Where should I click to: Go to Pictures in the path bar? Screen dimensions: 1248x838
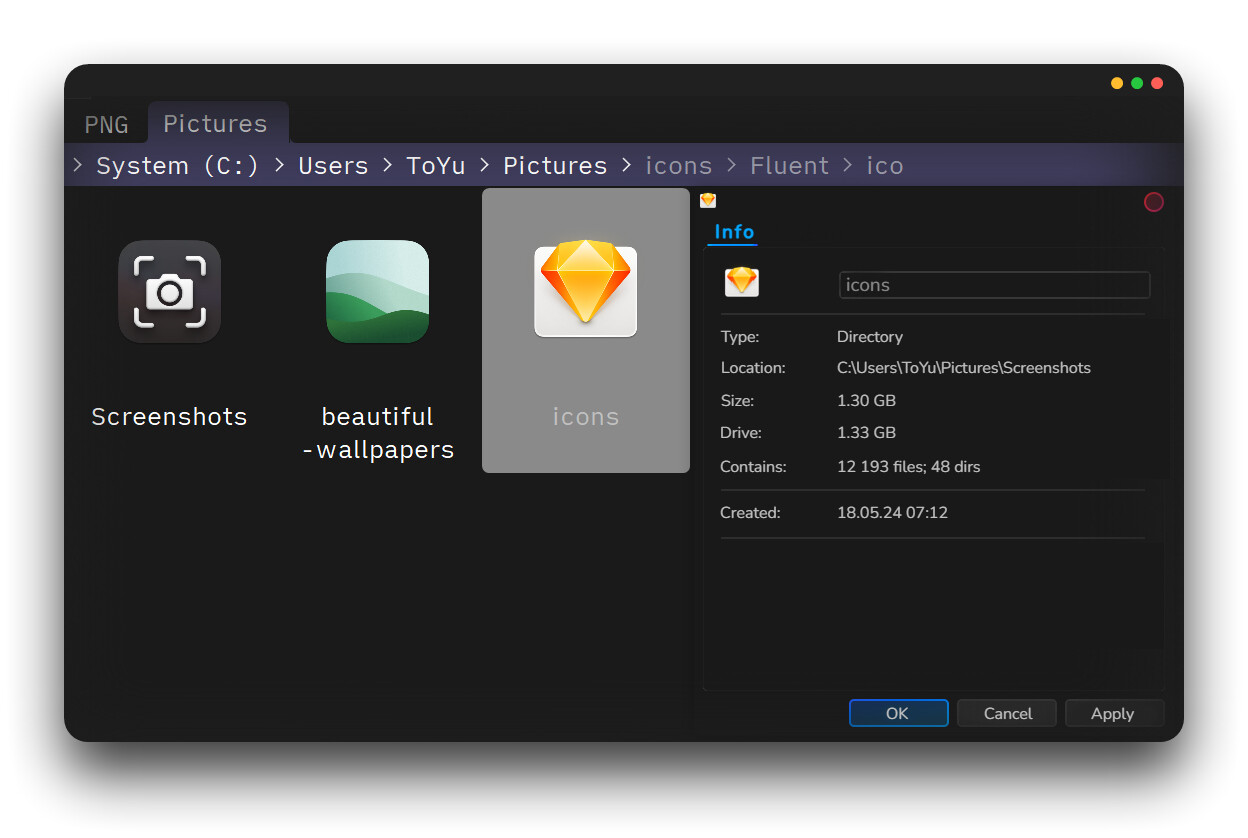pyautogui.click(x=555, y=165)
